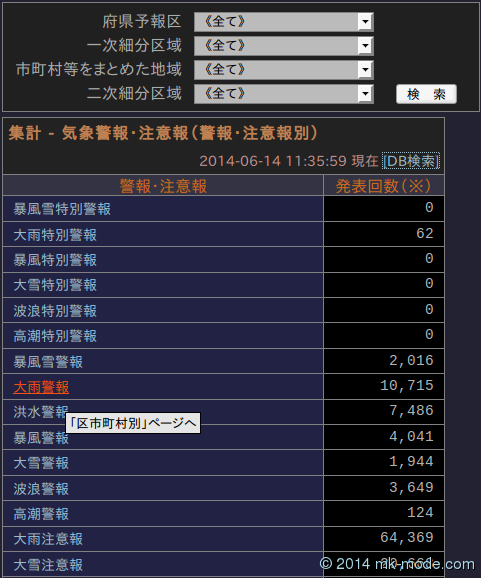
Task: Select the 波浪警報 row label
Action: (41, 488)
